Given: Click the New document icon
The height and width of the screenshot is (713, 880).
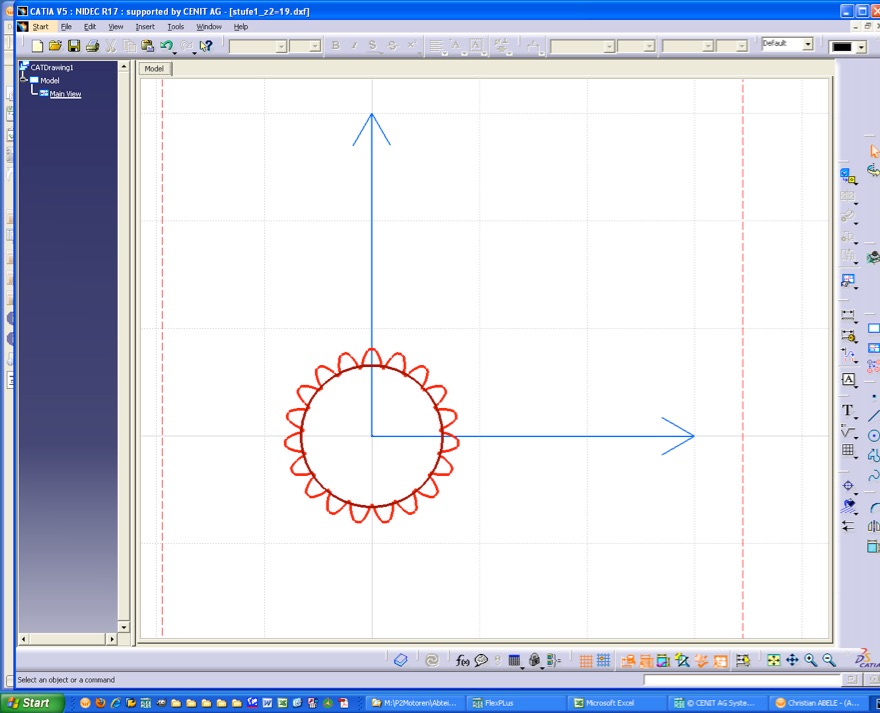Looking at the screenshot, I should (x=37, y=46).
